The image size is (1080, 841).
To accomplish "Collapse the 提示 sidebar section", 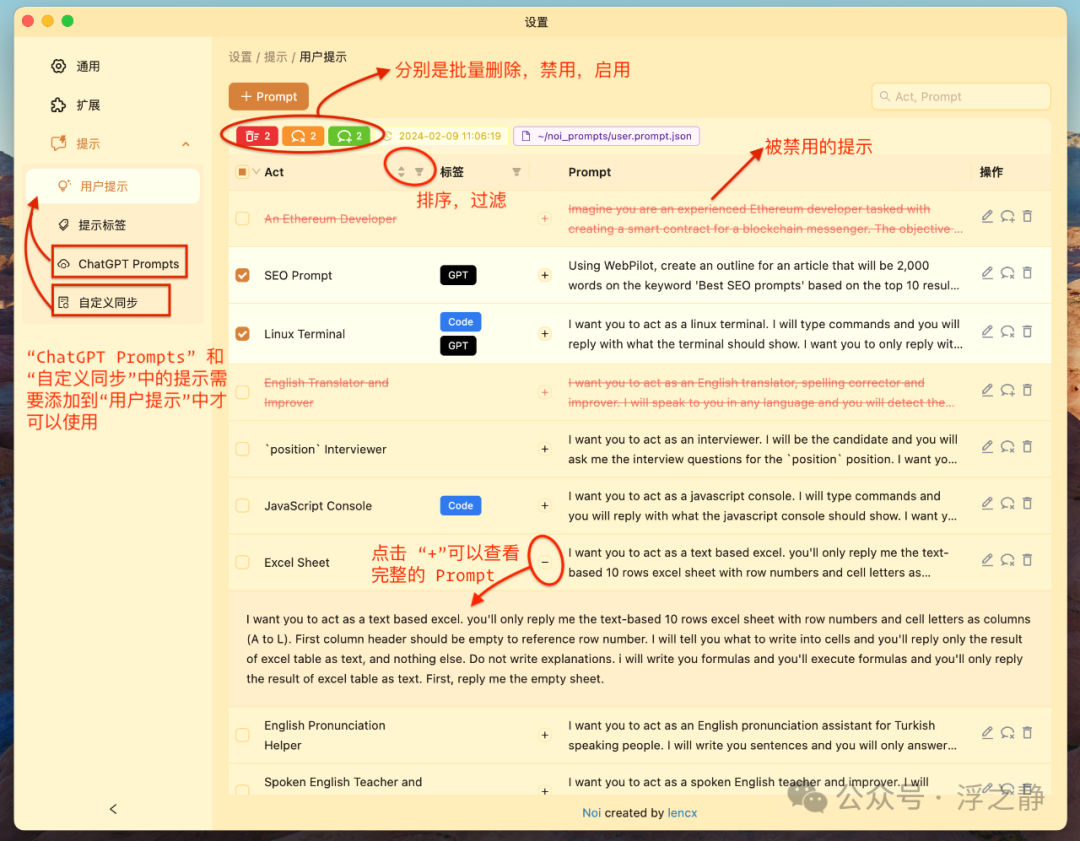I will (x=185, y=144).
